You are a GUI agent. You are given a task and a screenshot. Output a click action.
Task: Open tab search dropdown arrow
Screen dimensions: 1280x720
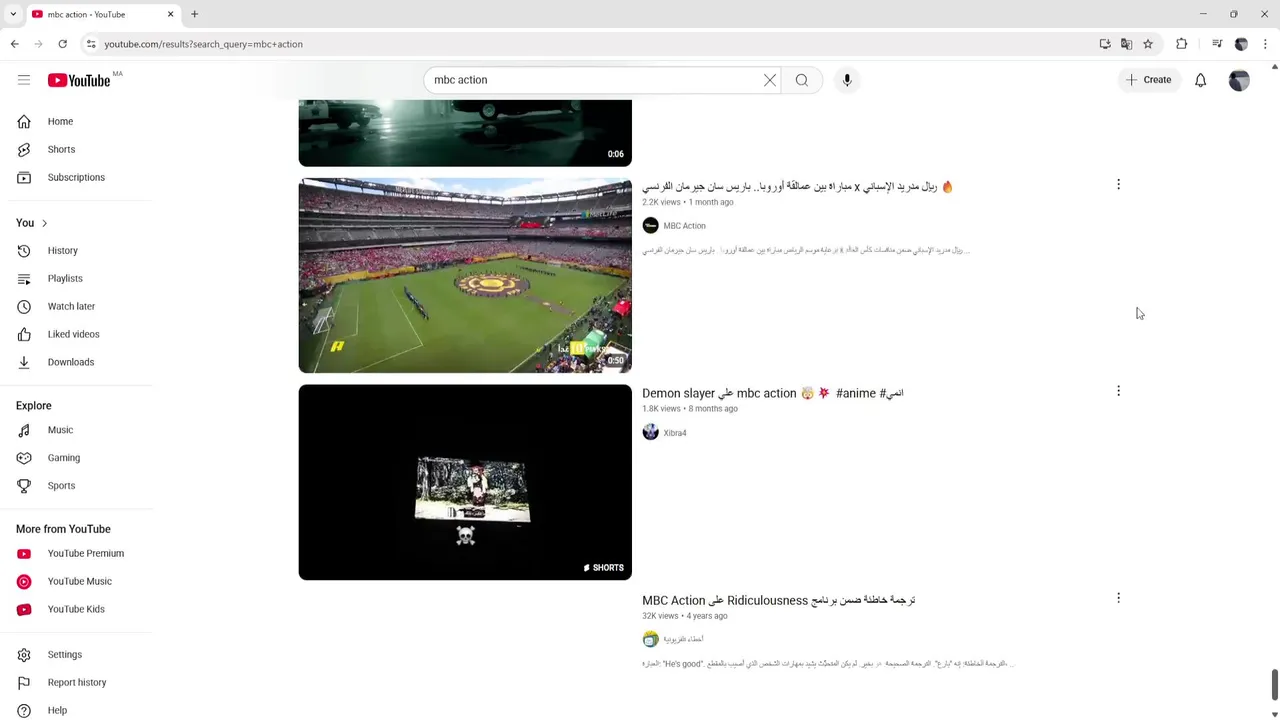pos(13,14)
